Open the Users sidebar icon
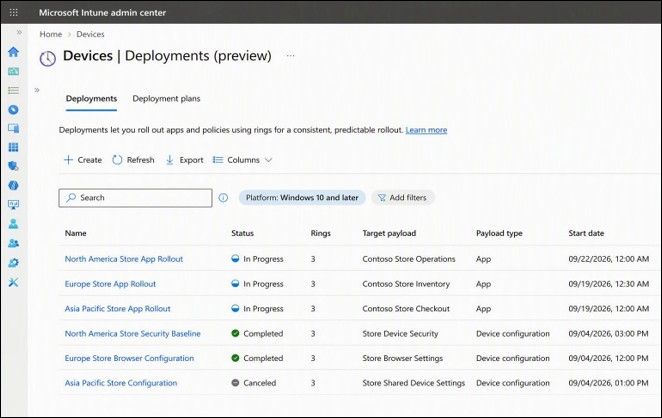 tap(14, 224)
